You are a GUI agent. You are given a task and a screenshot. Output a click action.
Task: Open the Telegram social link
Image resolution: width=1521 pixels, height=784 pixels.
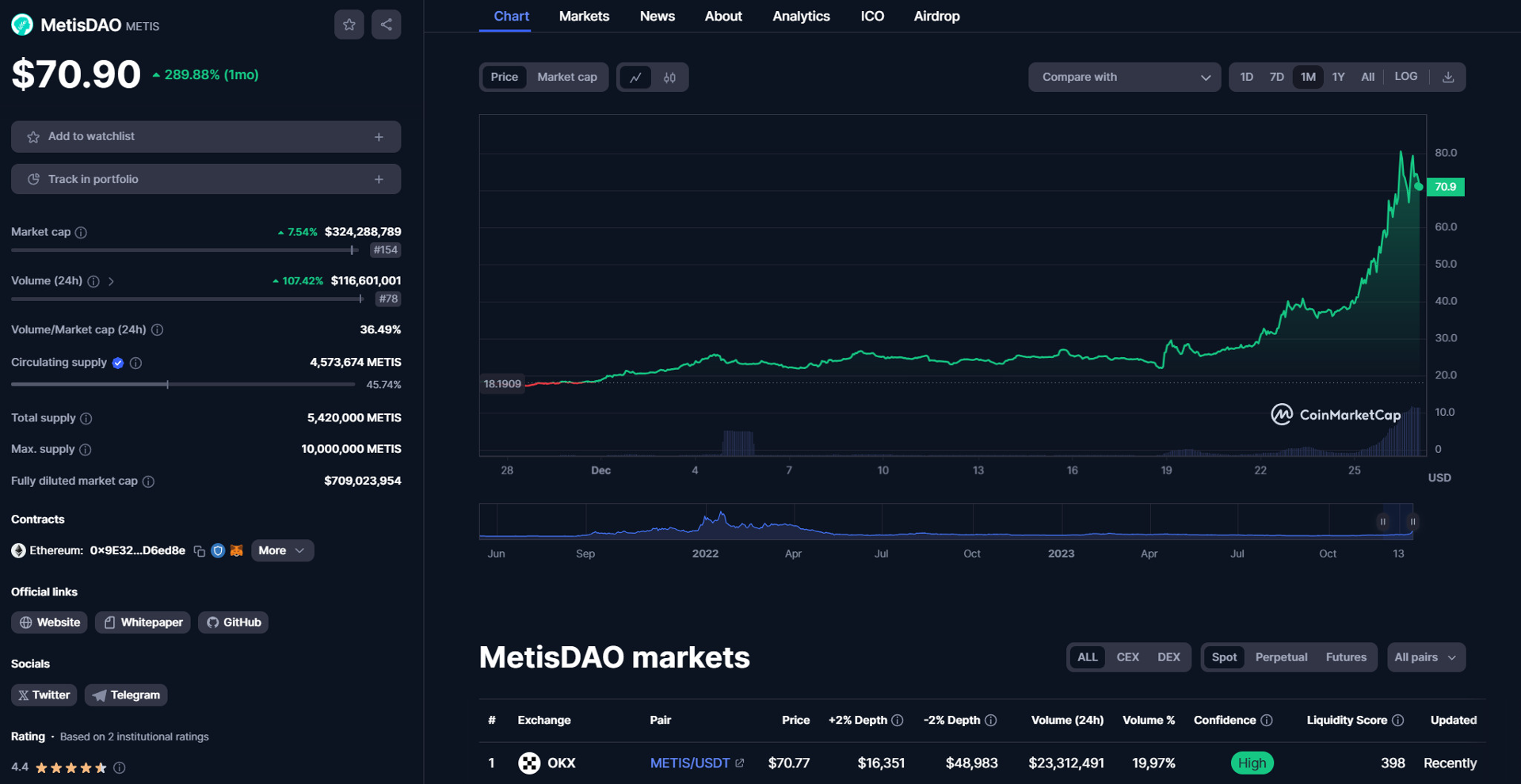pyautogui.click(x=126, y=695)
